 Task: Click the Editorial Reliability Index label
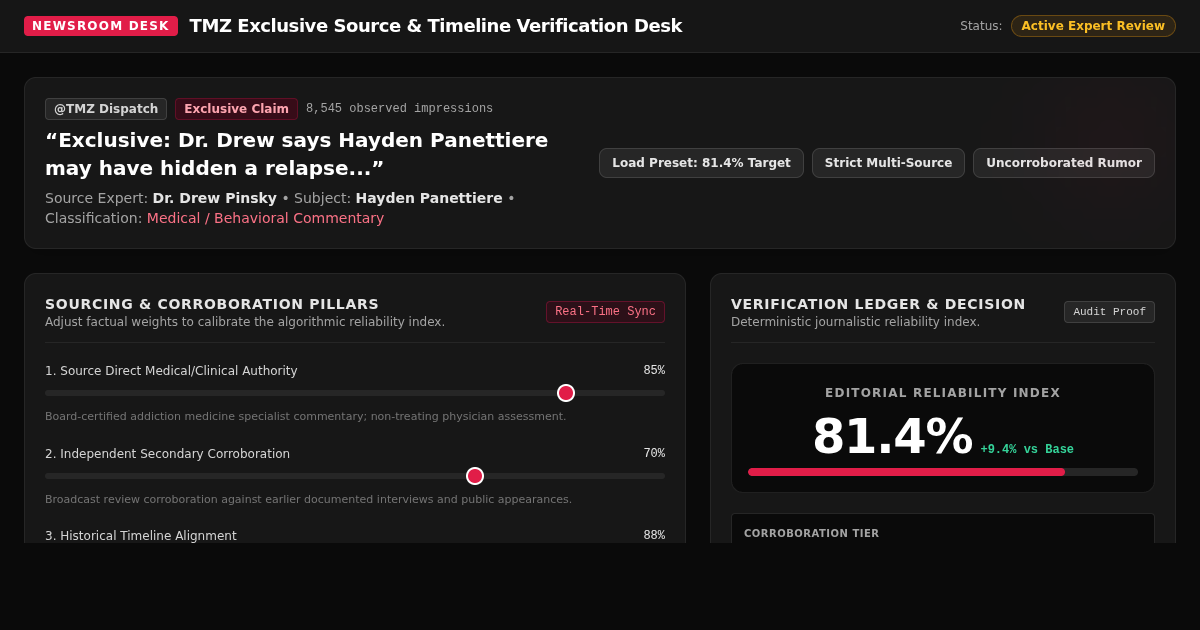coord(943,393)
